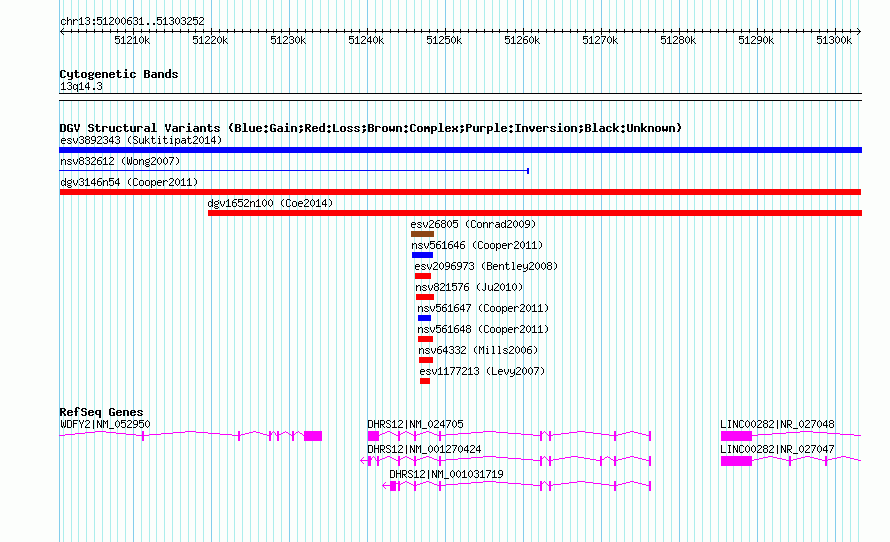Select the nsv561648 red loss bar
This screenshot has width=890, height=542.
click(425, 339)
